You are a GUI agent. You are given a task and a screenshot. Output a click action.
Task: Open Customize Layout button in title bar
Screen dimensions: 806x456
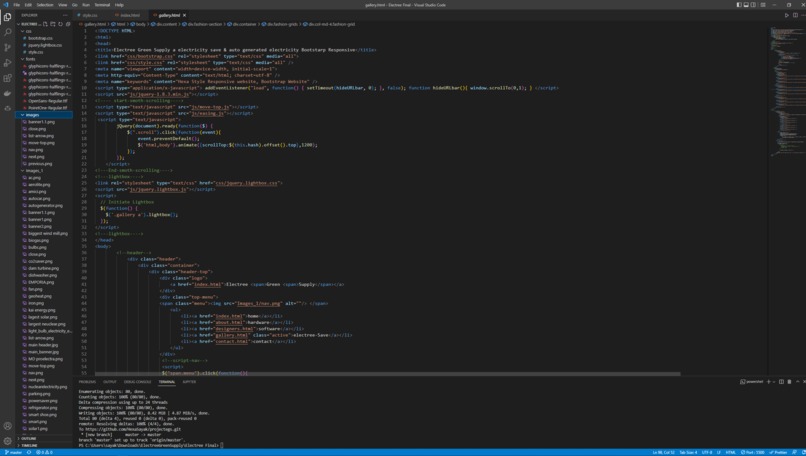point(763,5)
